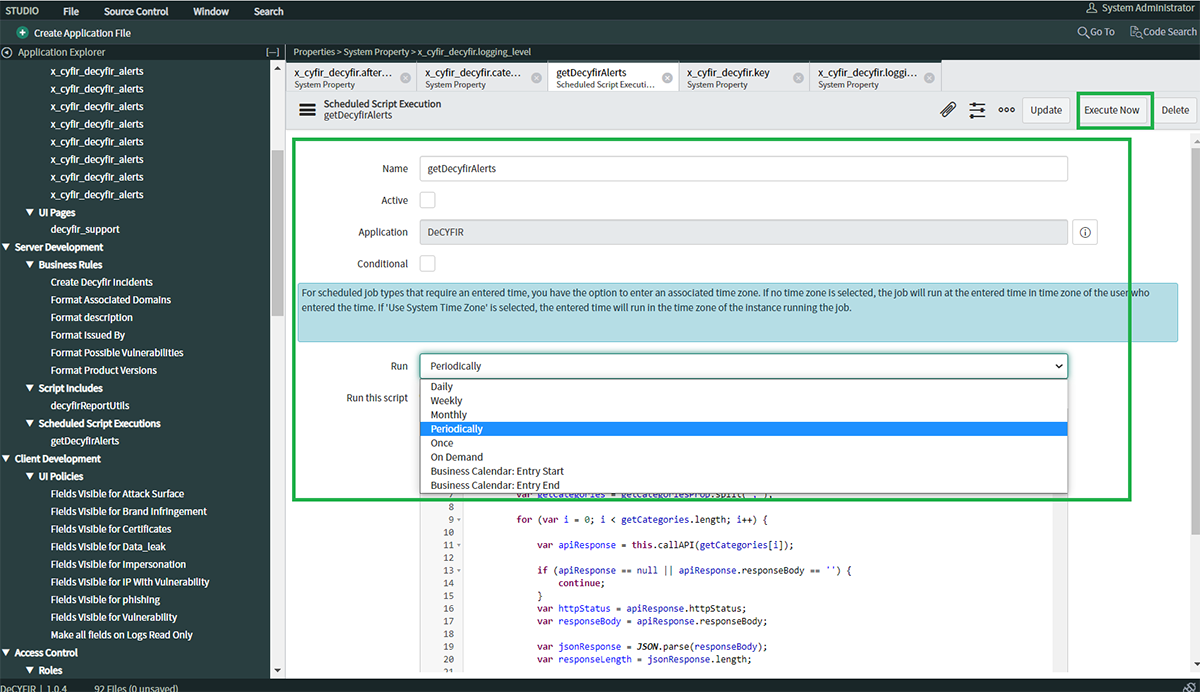Click the Update button
1200x692 pixels.
[1046, 110]
